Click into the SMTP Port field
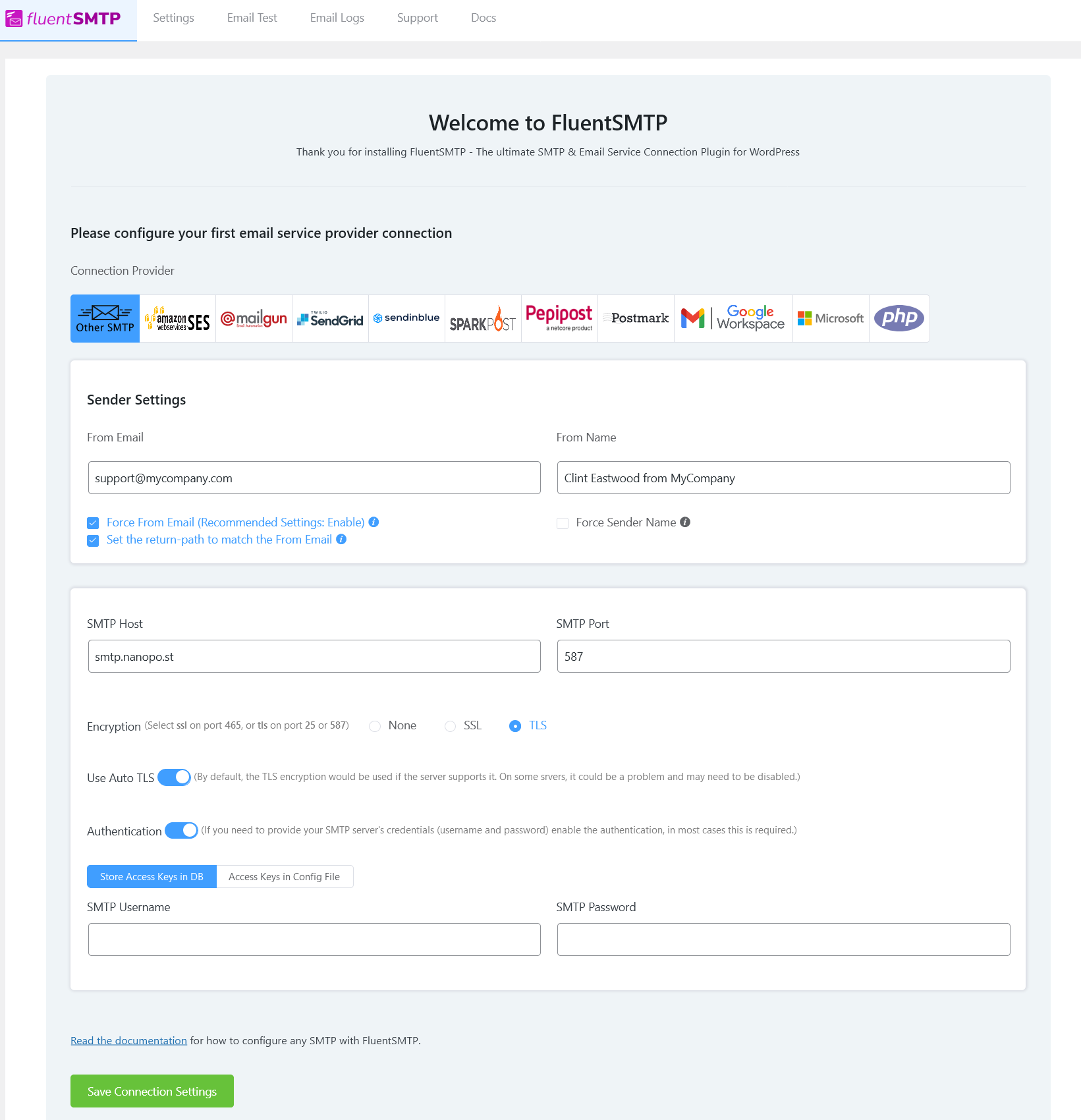 click(783, 656)
